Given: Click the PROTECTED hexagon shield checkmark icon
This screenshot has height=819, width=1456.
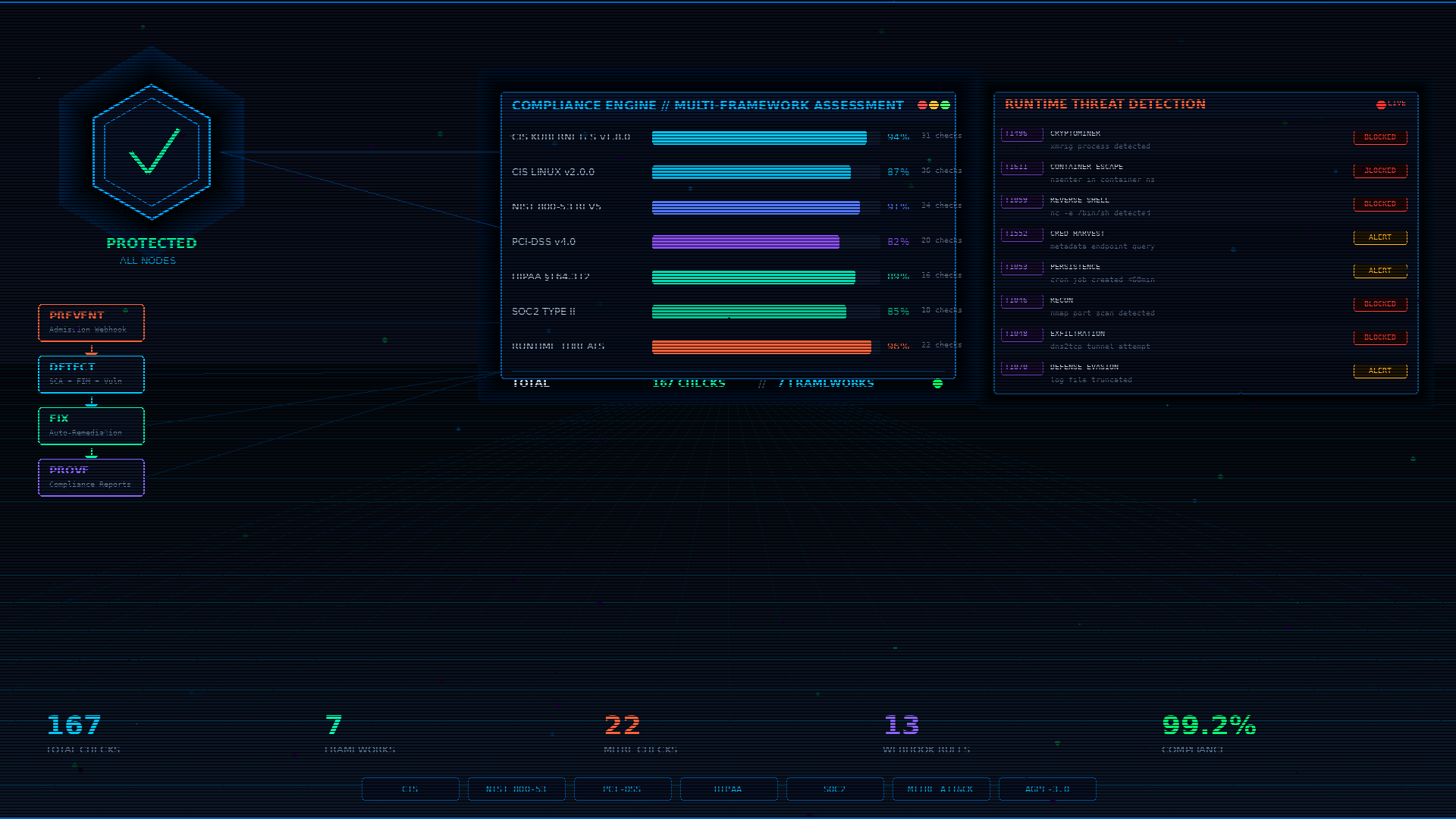Looking at the screenshot, I should [152, 152].
